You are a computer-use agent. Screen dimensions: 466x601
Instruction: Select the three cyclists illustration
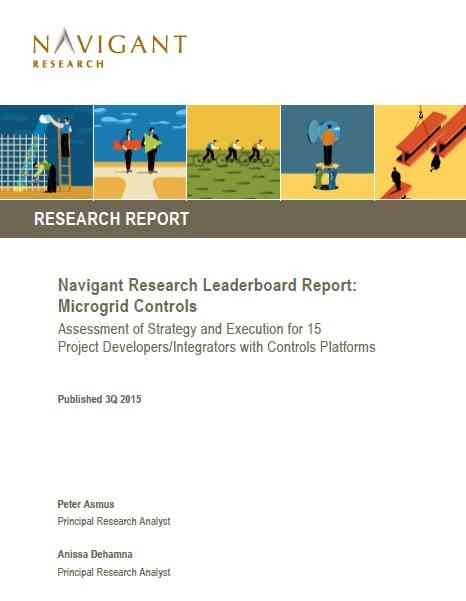pos(233,152)
